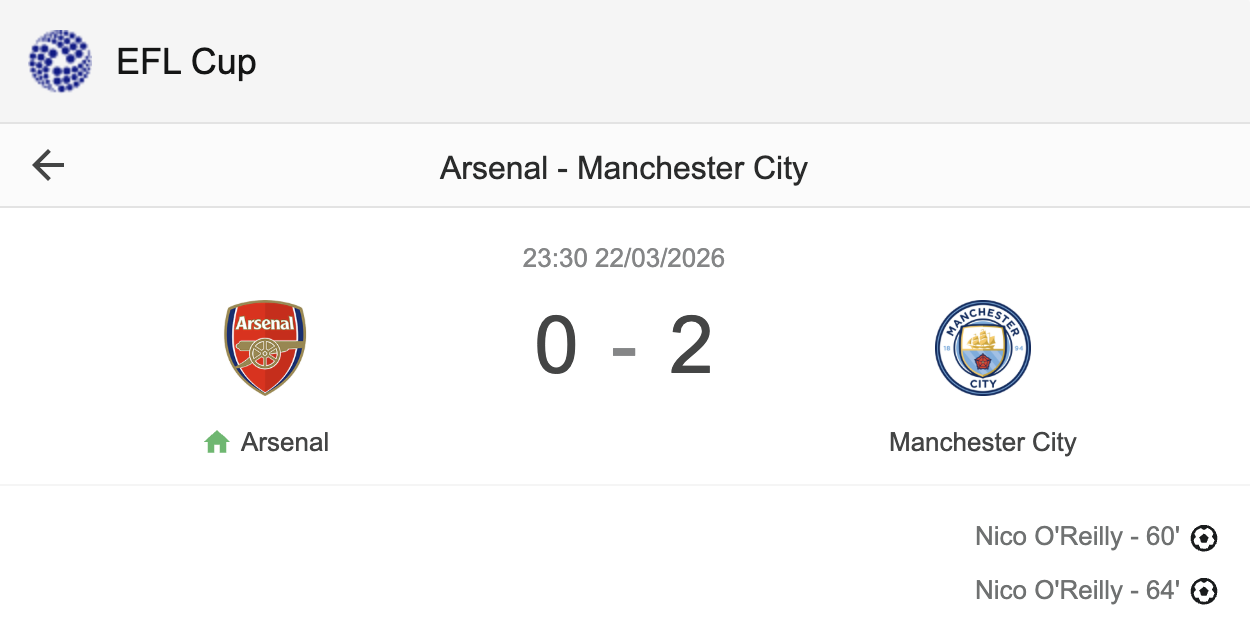1250x634 pixels.
Task: Click the ball icon for the 60' goal
Action: (x=1204, y=538)
